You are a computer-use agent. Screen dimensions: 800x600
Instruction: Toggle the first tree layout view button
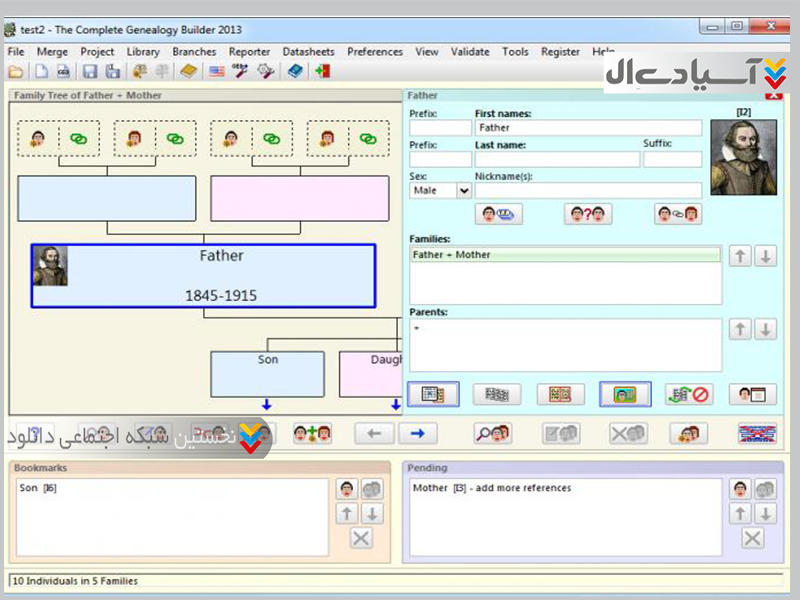pyautogui.click(x=432, y=394)
